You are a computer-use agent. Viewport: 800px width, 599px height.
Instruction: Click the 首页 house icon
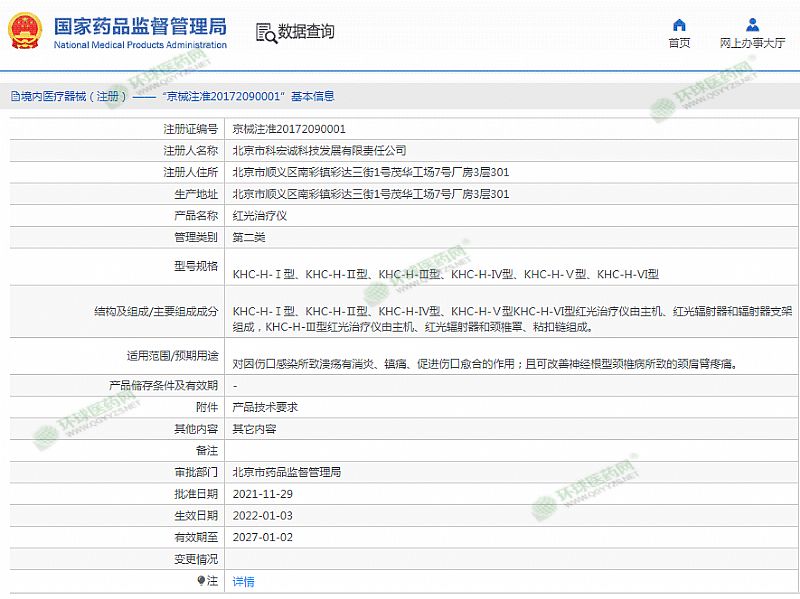coord(679,25)
